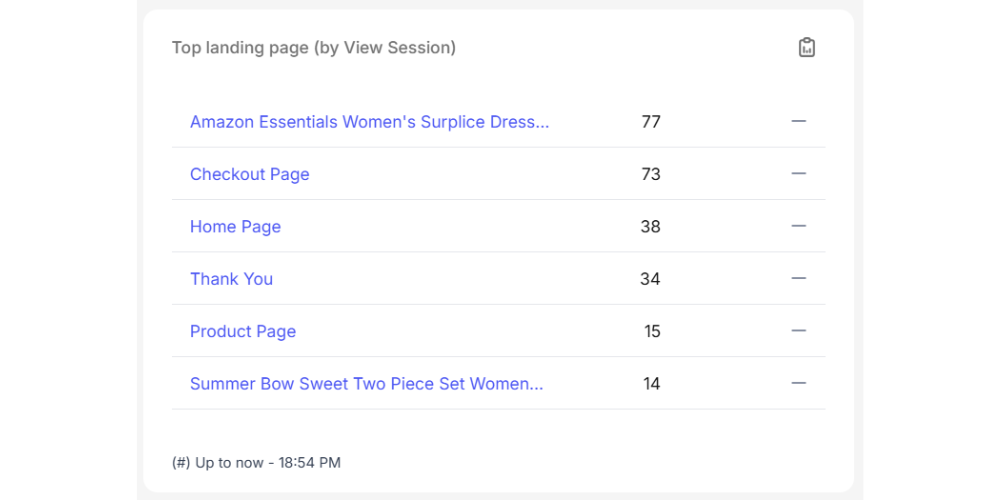The image size is (1000, 500).
Task: Click the Top landing page card title
Action: click(314, 48)
